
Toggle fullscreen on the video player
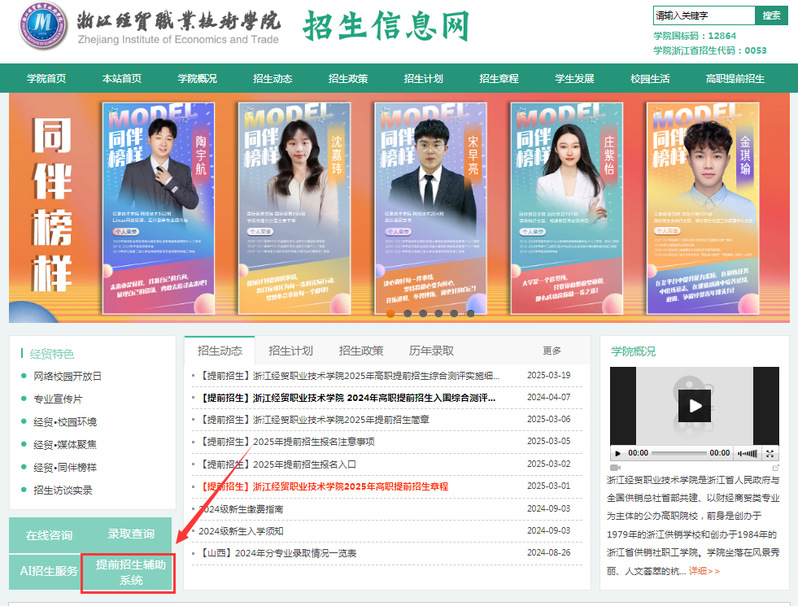(771, 453)
